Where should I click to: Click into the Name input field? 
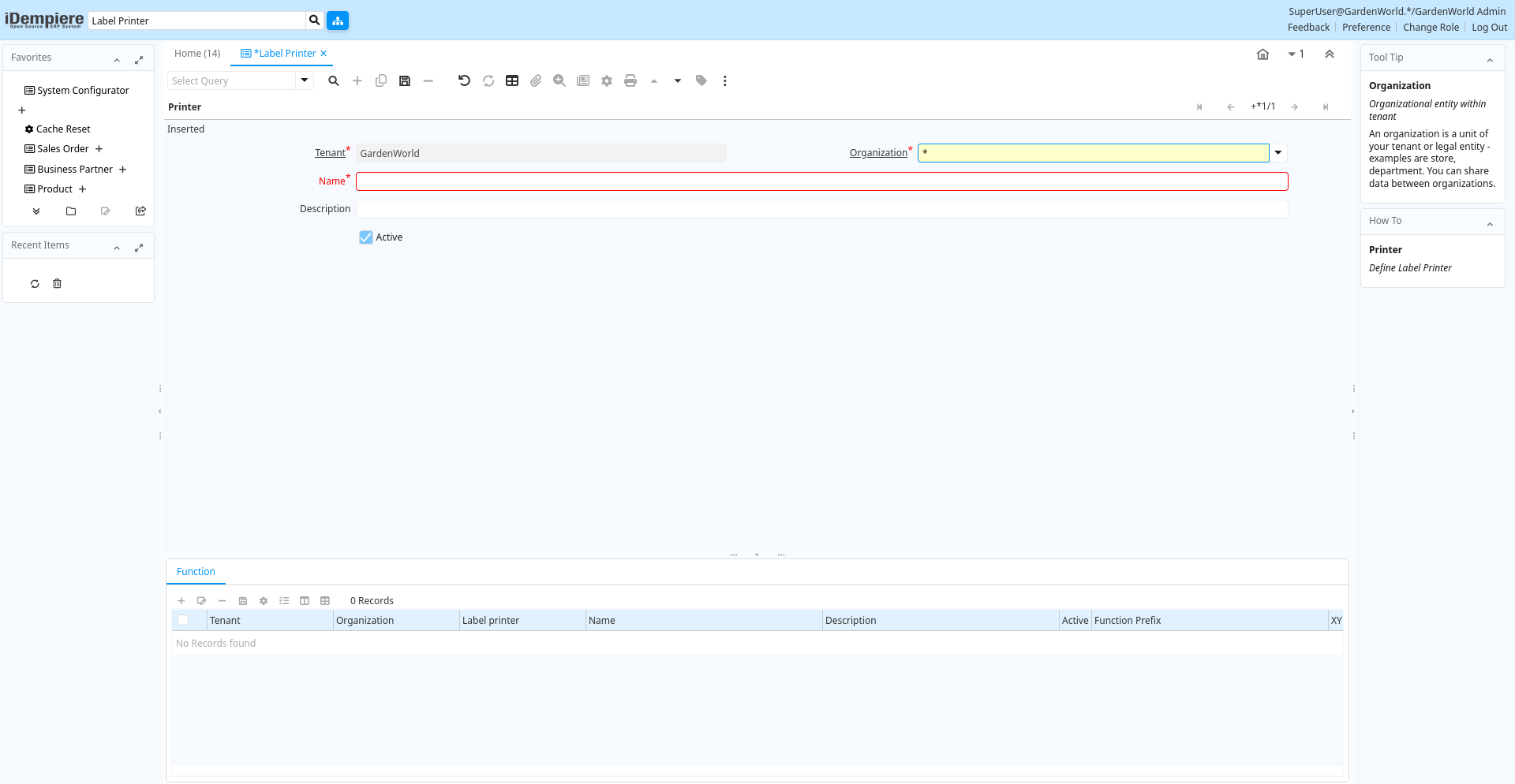tap(821, 181)
